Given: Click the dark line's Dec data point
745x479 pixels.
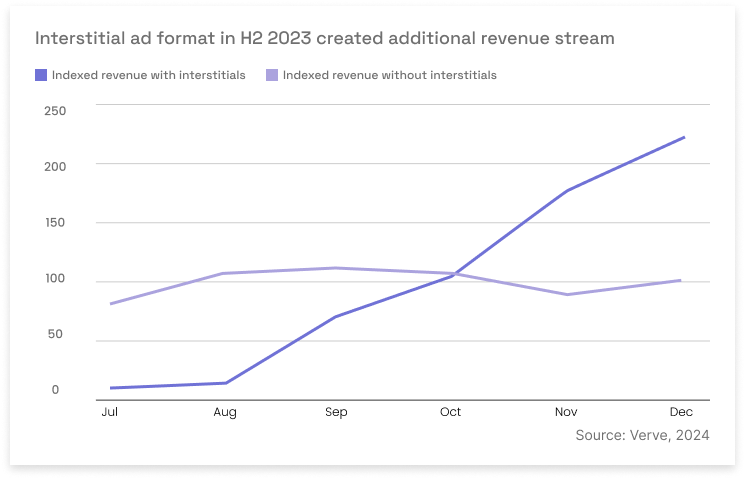Looking at the screenshot, I should point(684,137).
